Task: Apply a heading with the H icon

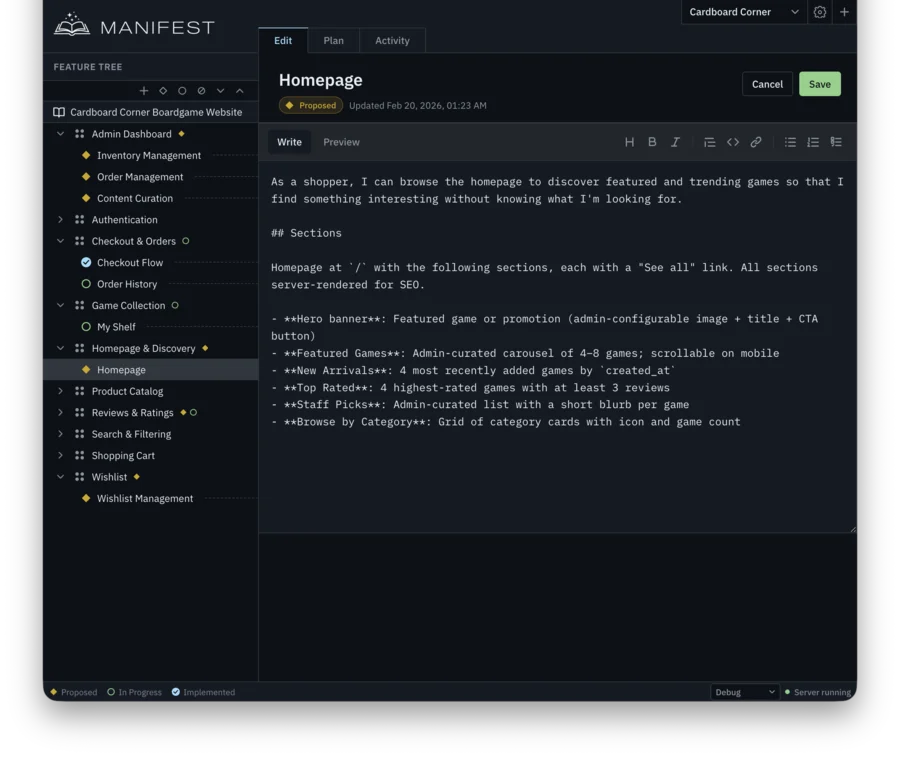Action: [630, 142]
